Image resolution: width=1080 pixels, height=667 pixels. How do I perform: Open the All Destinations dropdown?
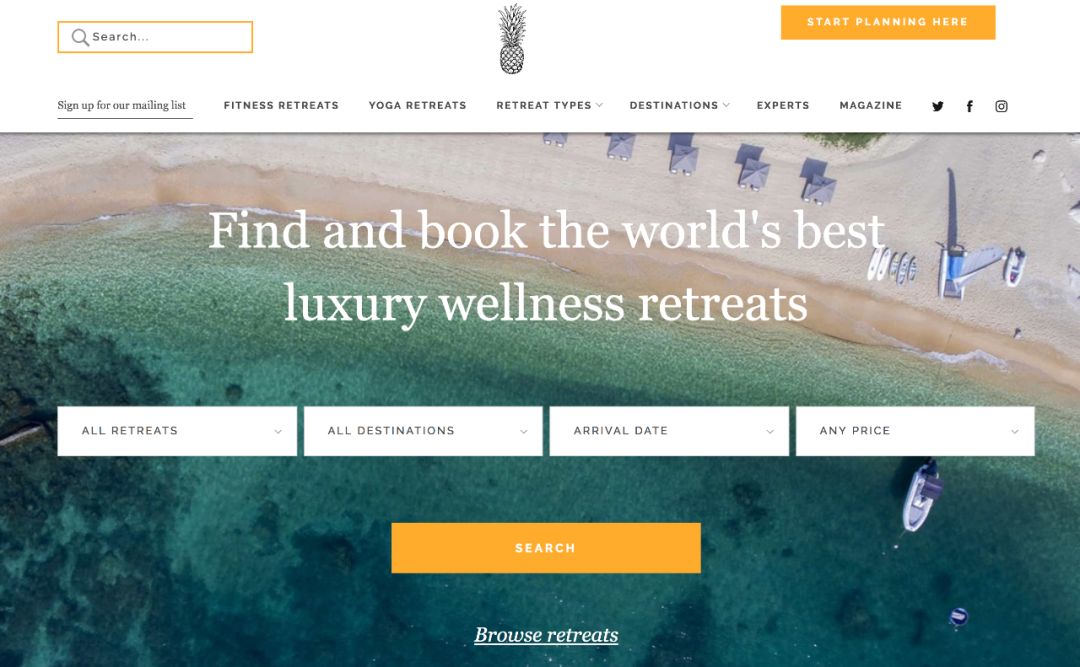click(423, 431)
